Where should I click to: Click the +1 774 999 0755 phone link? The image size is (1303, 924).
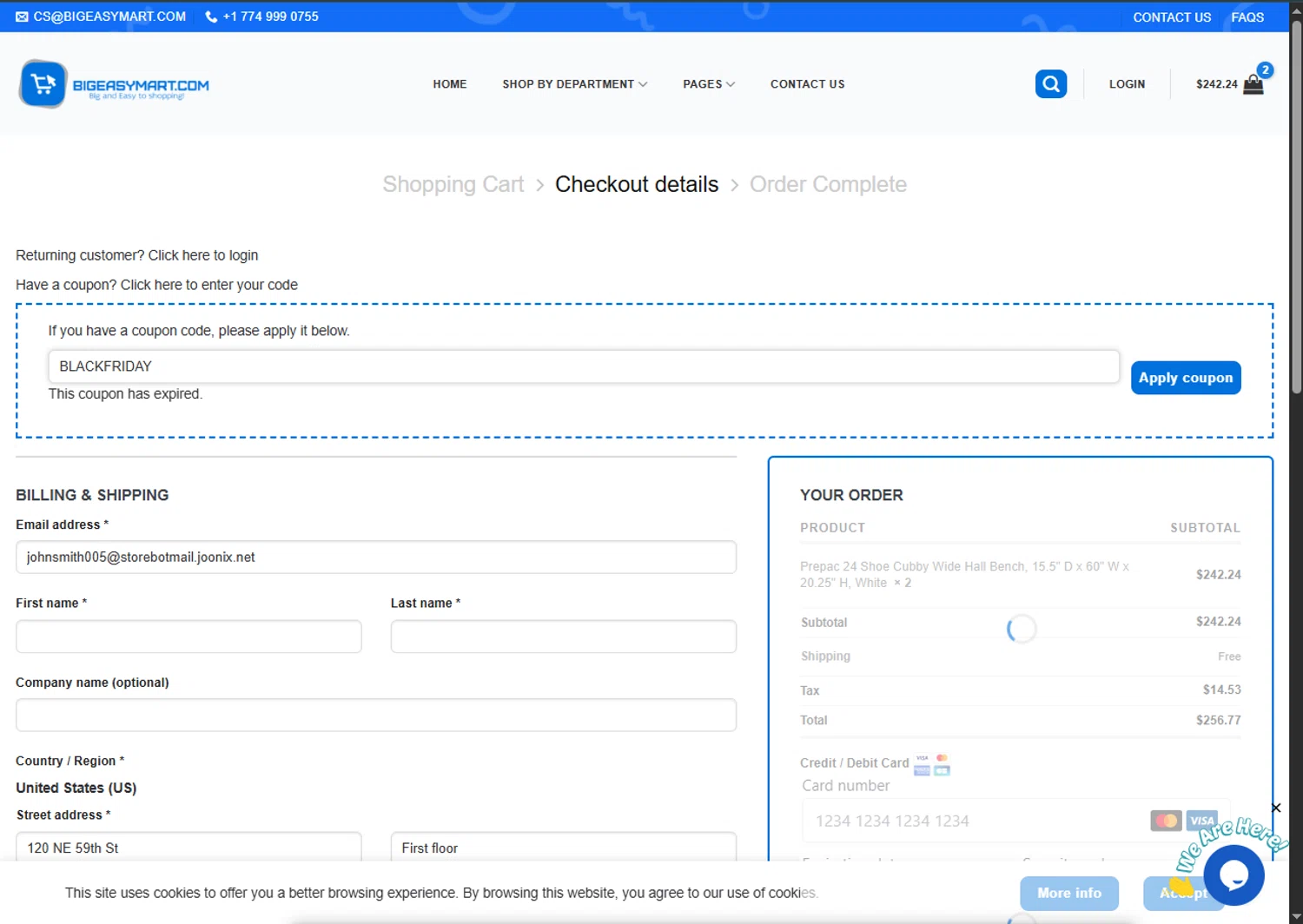(261, 16)
